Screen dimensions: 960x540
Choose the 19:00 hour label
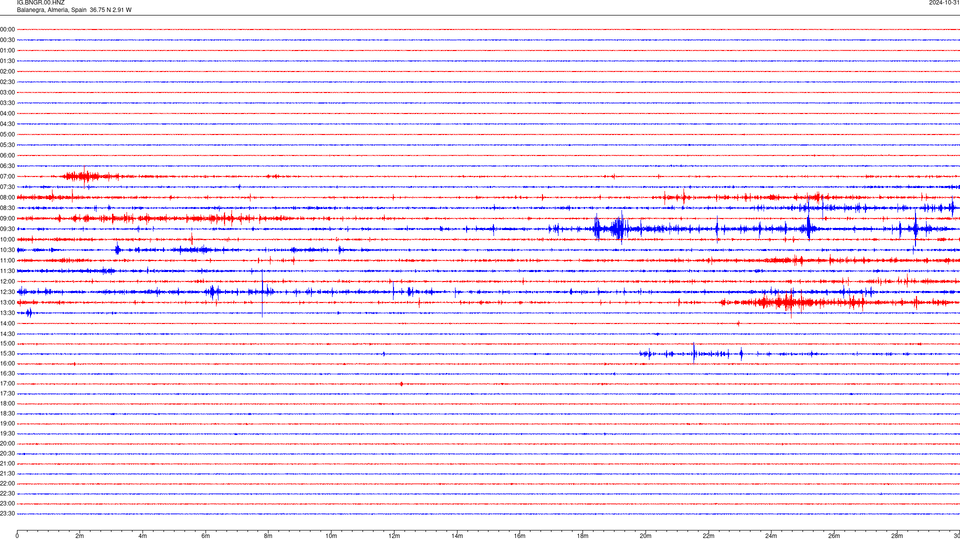(7, 424)
